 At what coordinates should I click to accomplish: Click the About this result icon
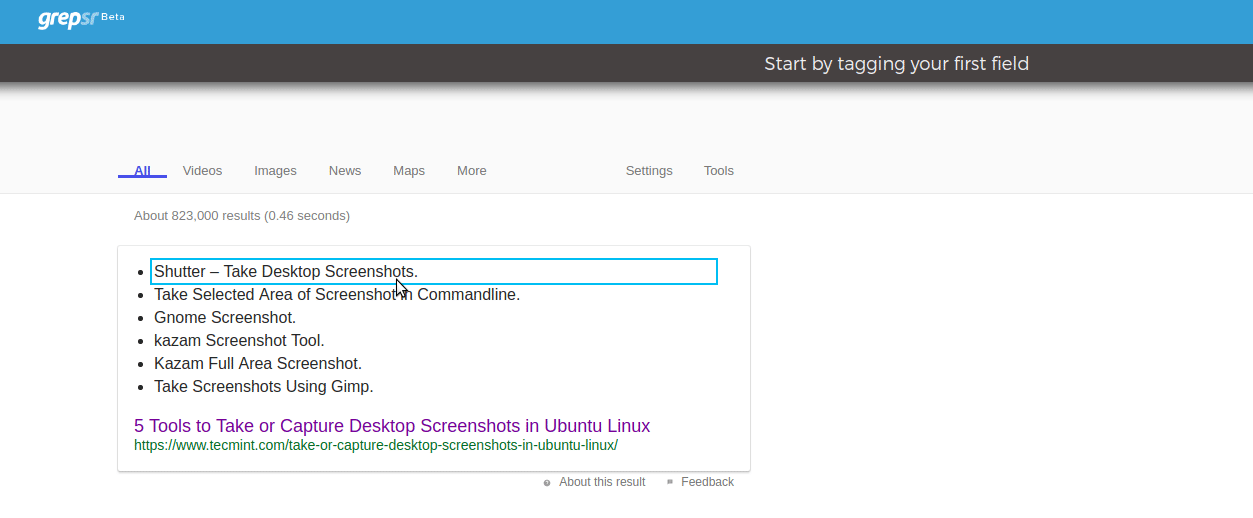(547, 483)
